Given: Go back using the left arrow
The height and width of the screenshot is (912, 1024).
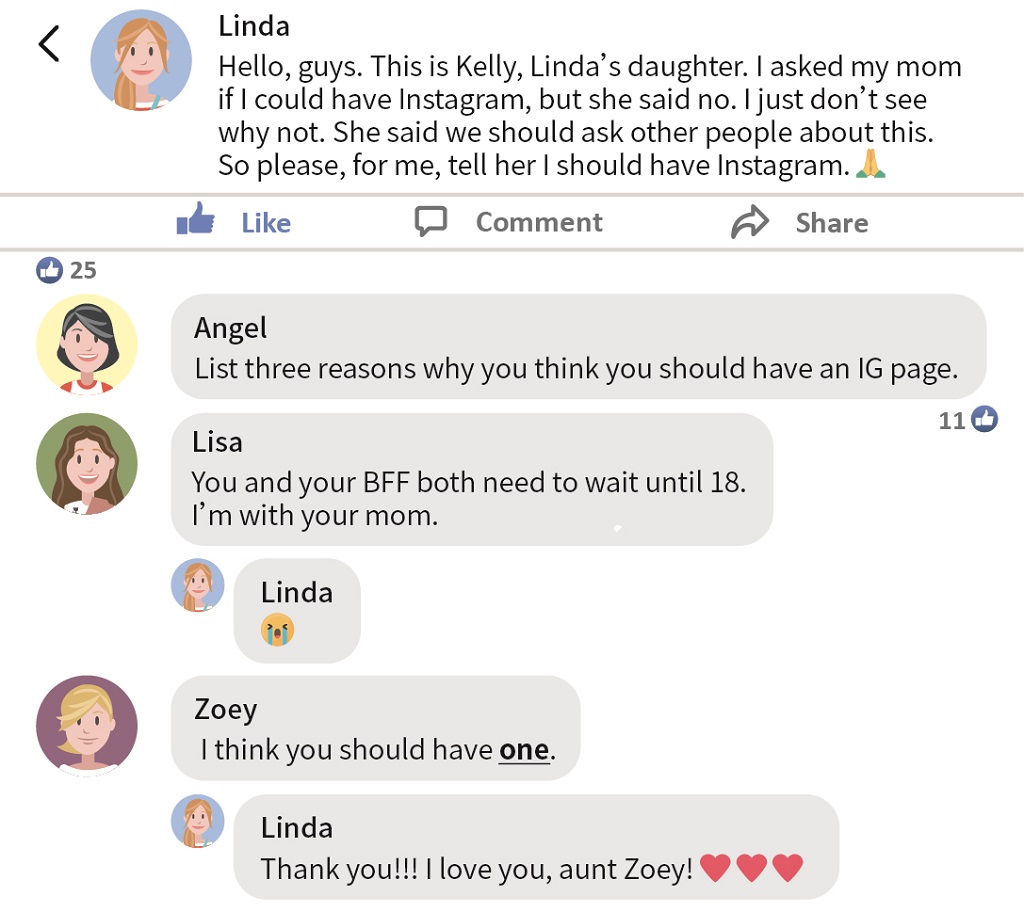Looking at the screenshot, I should [49, 44].
